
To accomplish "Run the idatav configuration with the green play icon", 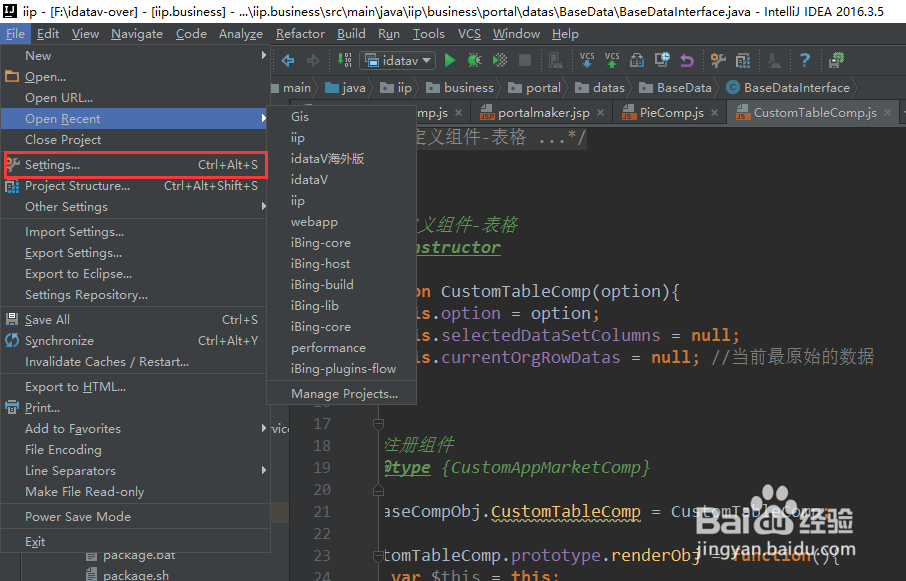I will click(x=450, y=60).
